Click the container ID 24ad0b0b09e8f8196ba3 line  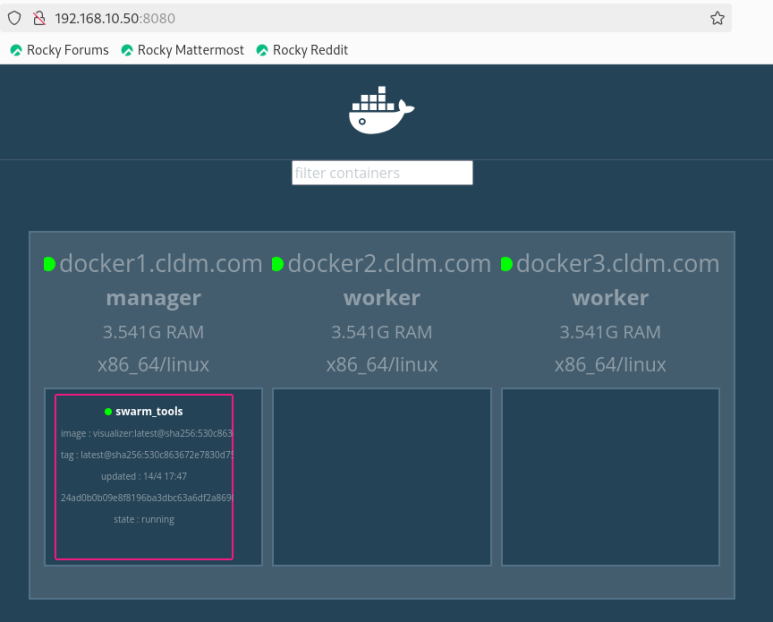click(146, 498)
